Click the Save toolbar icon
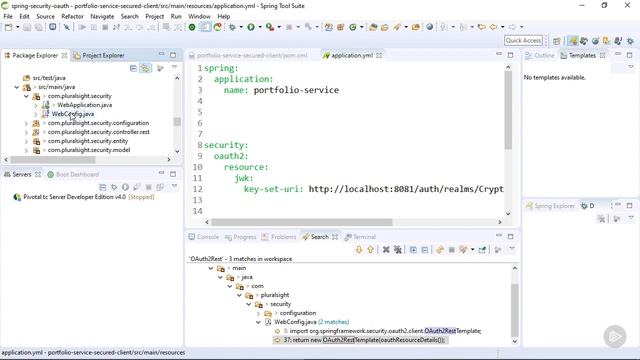 27,27
